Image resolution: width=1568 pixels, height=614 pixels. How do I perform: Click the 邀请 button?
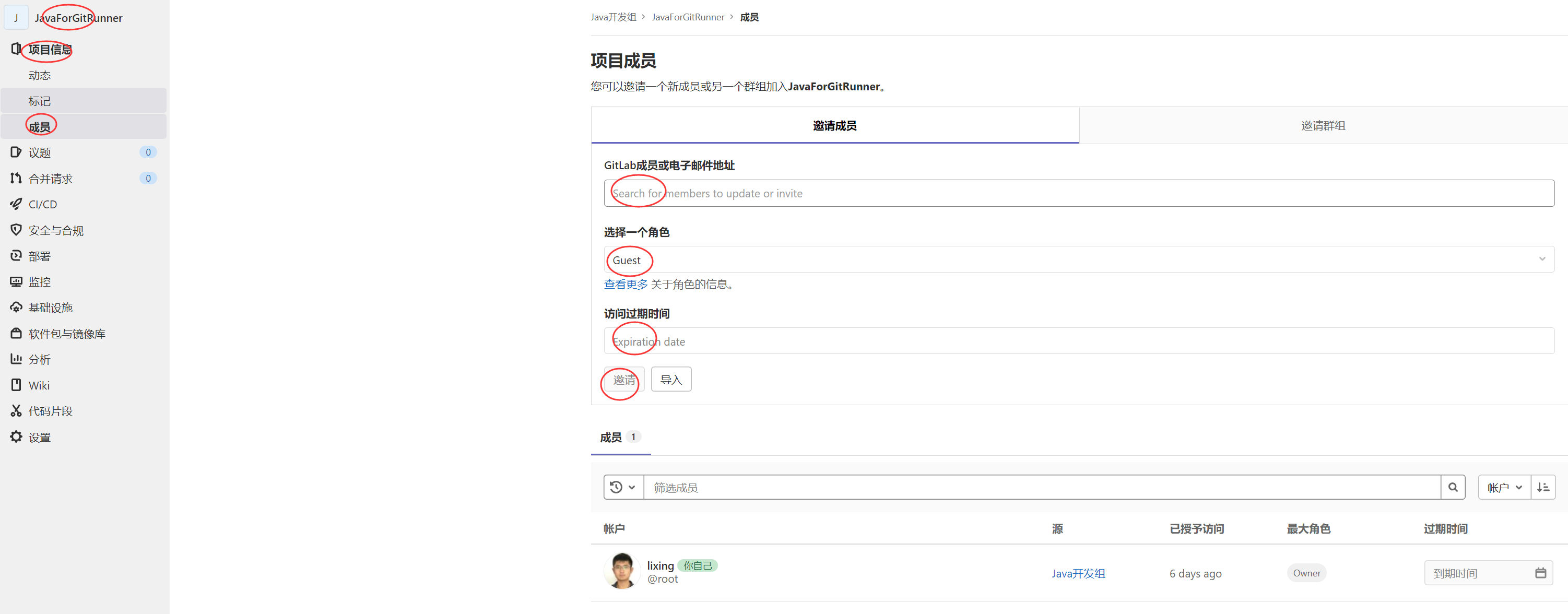coord(623,379)
